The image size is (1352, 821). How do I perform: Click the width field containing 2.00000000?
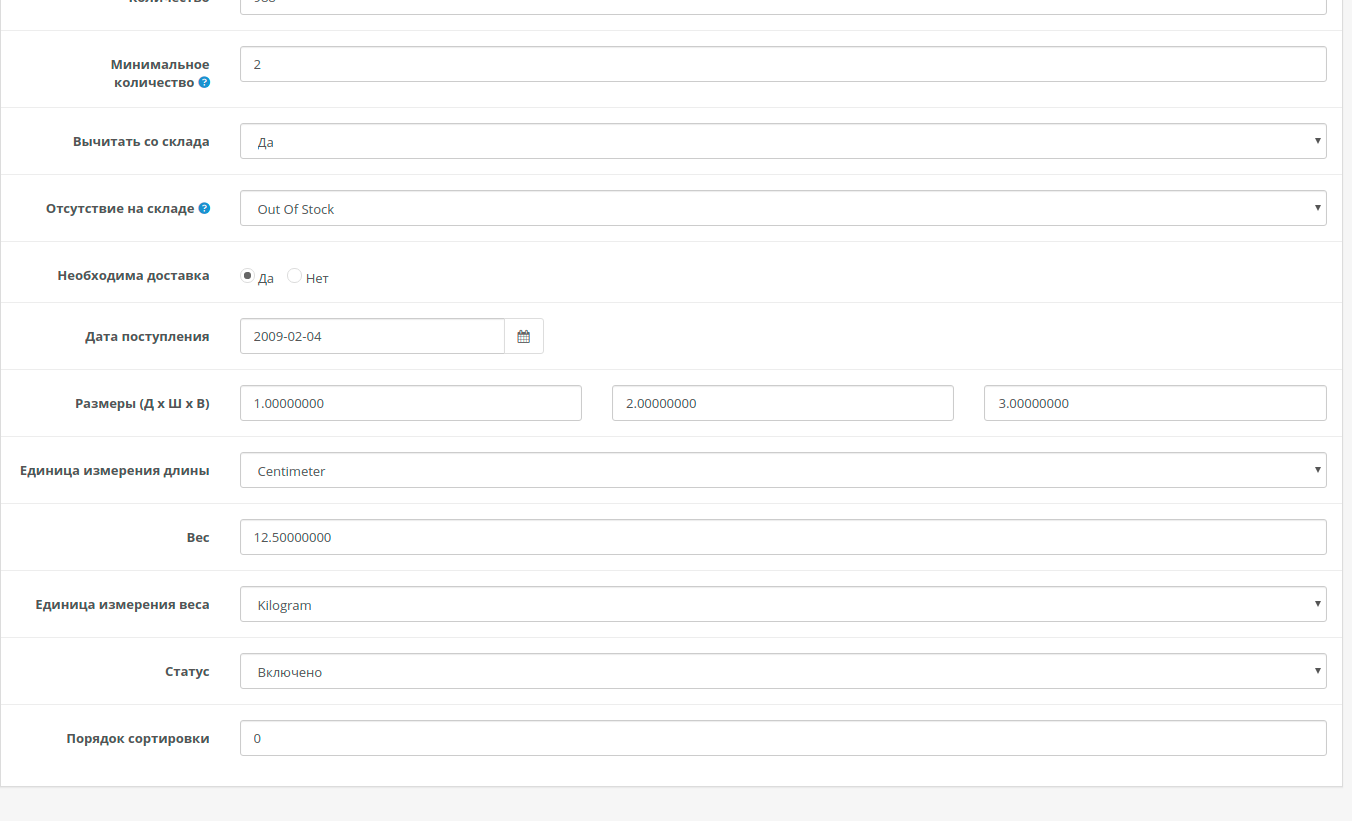782,403
